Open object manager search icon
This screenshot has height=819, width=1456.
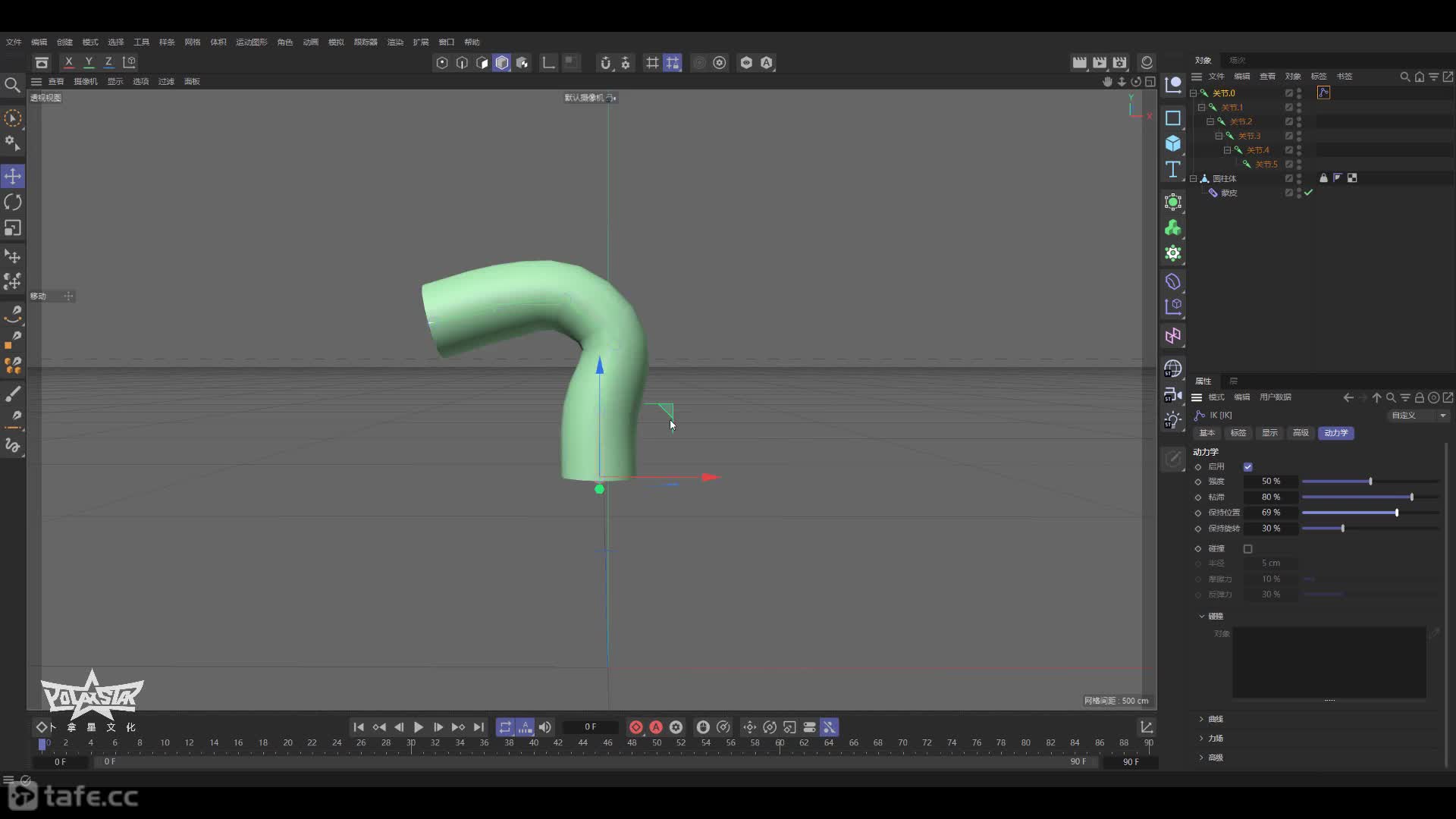click(1405, 77)
